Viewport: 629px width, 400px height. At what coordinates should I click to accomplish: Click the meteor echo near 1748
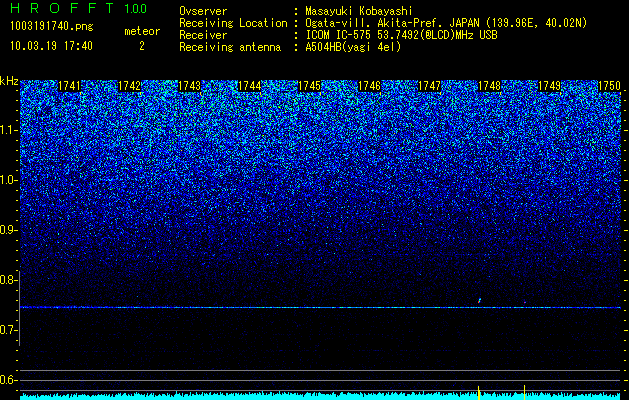pyautogui.click(x=479, y=300)
